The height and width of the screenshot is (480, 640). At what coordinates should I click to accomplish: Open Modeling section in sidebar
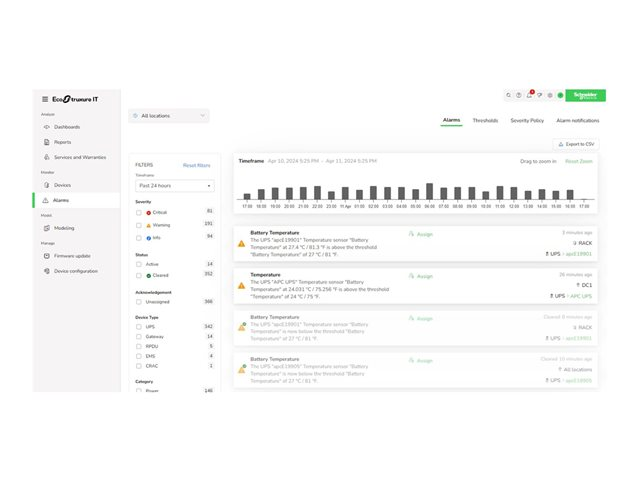pos(64,228)
